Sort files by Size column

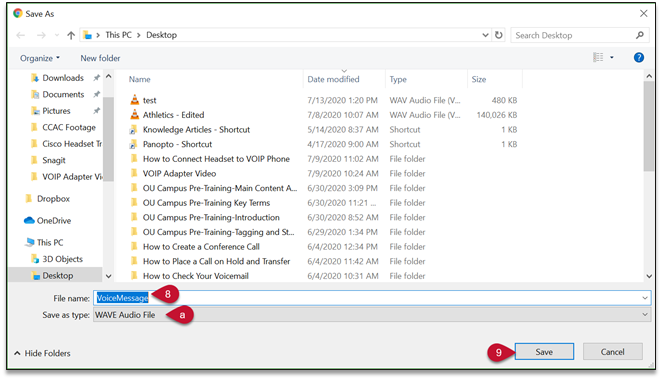[x=479, y=79]
